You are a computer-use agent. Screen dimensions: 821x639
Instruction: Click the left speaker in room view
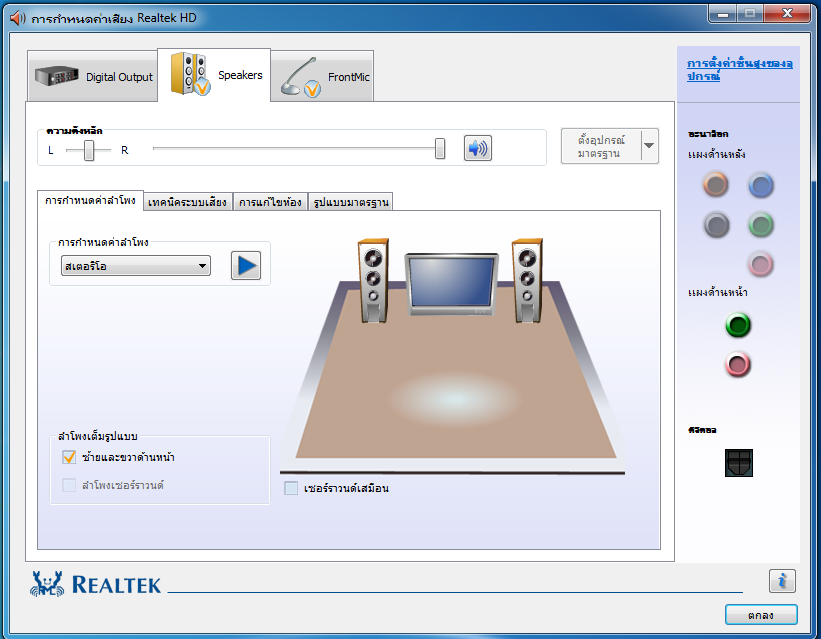373,280
